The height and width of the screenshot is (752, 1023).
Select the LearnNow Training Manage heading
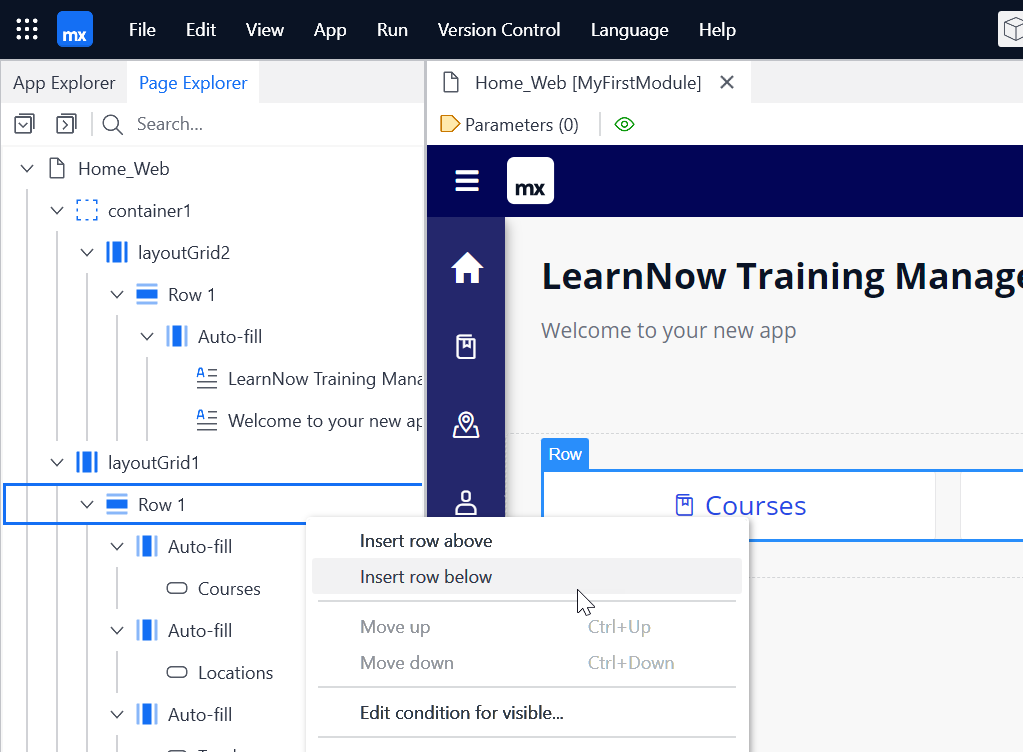pos(782,276)
